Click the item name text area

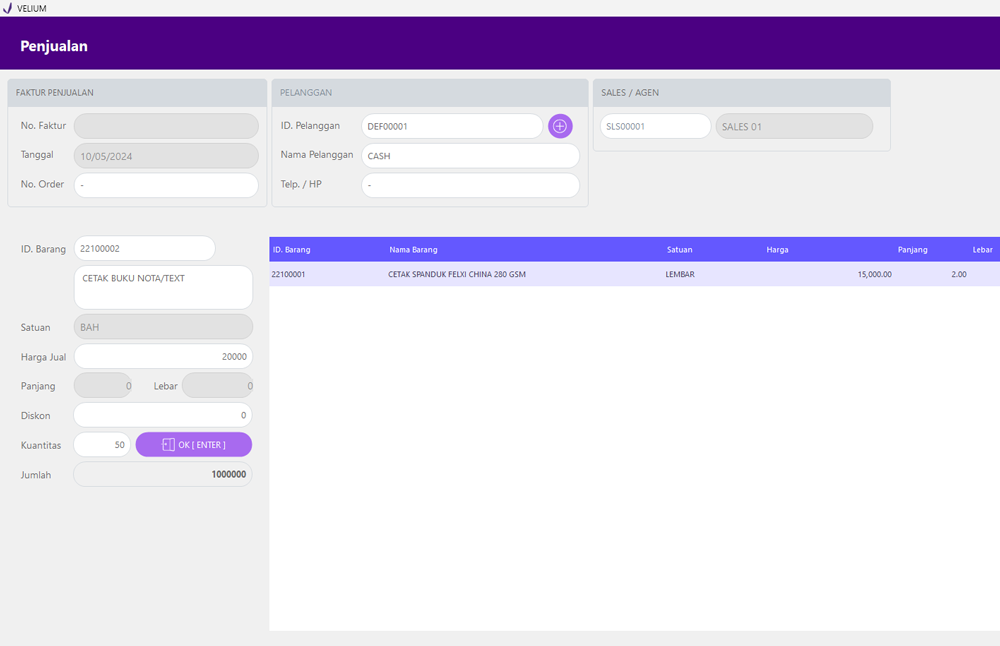click(163, 287)
